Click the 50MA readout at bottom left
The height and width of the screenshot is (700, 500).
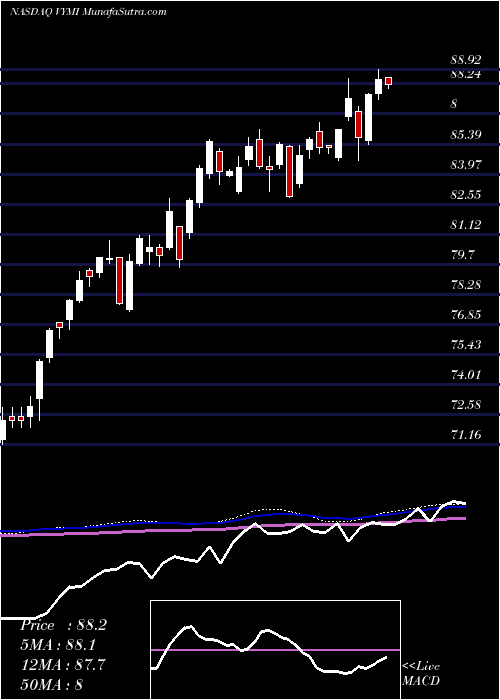[x=52, y=684]
